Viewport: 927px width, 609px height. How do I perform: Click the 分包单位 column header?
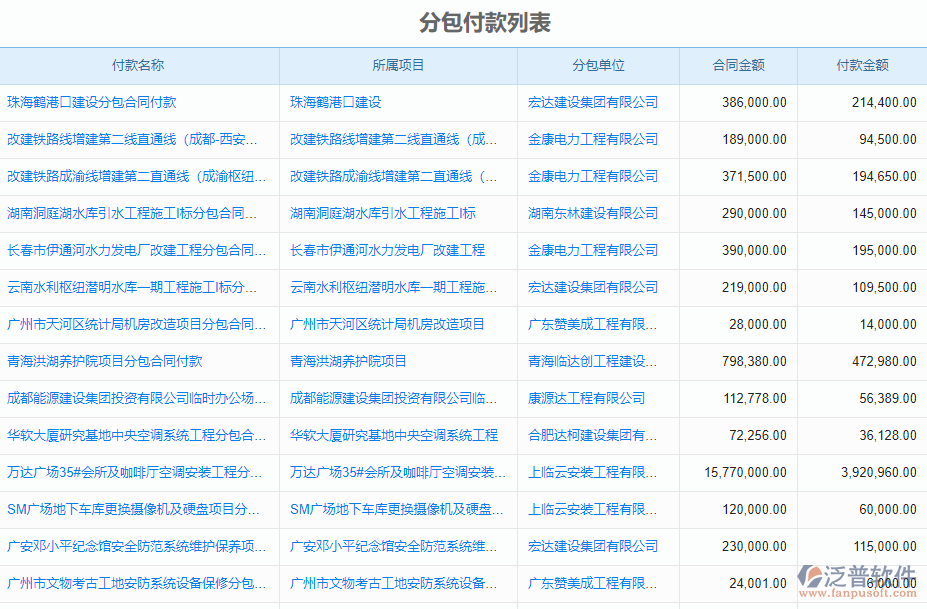click(598, 65)
